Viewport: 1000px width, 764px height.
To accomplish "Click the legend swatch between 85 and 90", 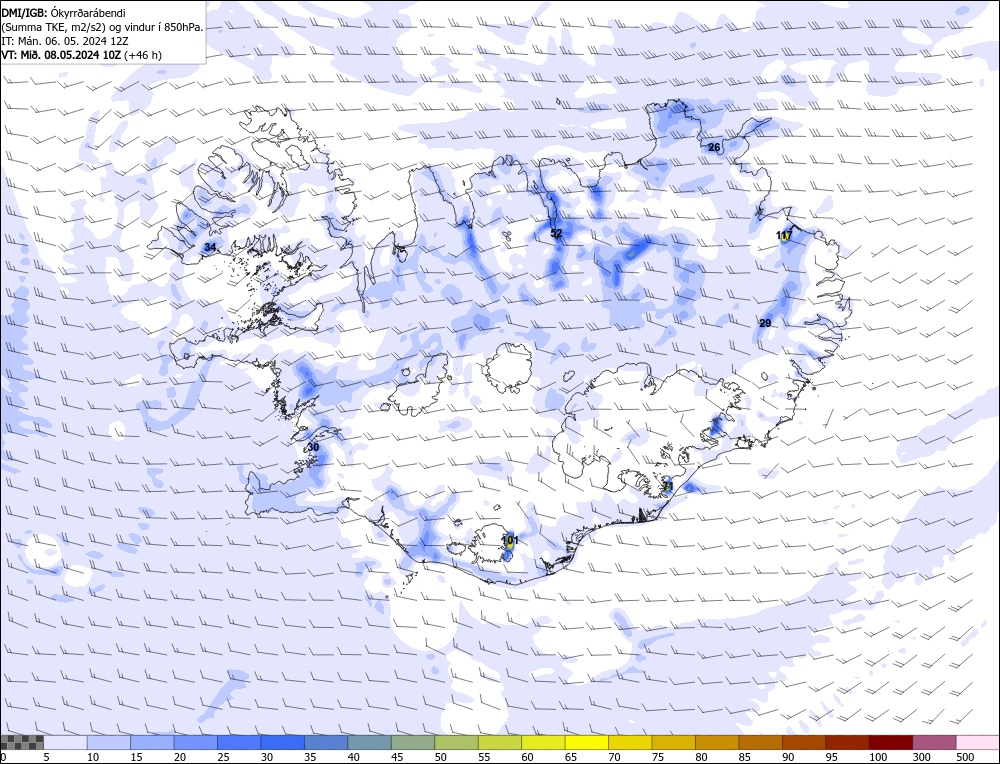I will (x=760, y=742).
